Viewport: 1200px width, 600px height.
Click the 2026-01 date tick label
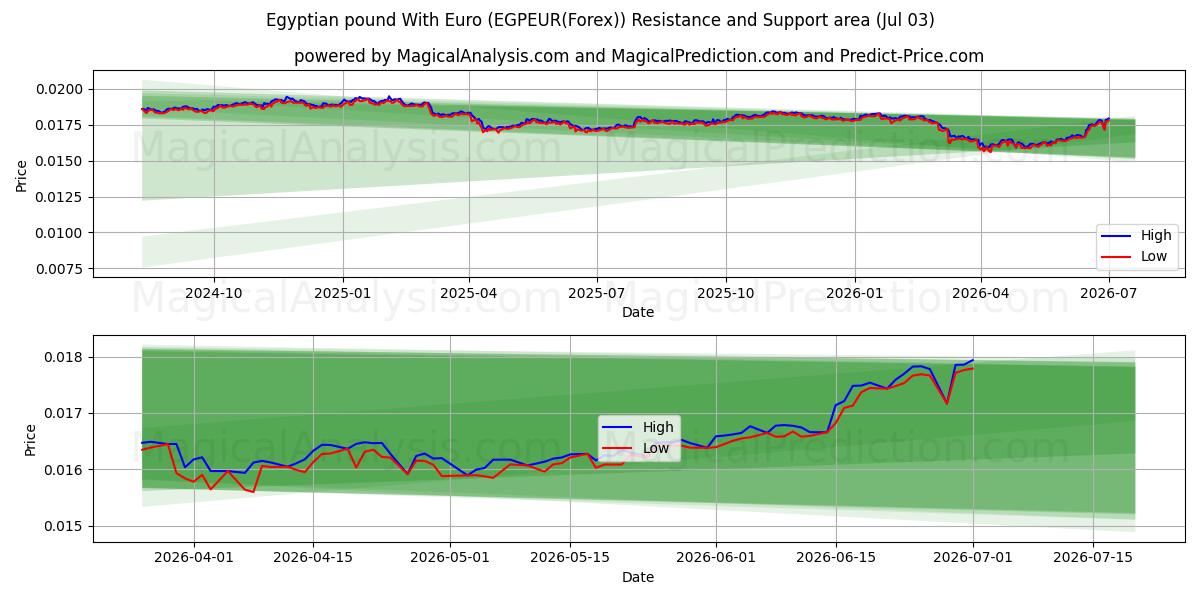click(855, 293)
